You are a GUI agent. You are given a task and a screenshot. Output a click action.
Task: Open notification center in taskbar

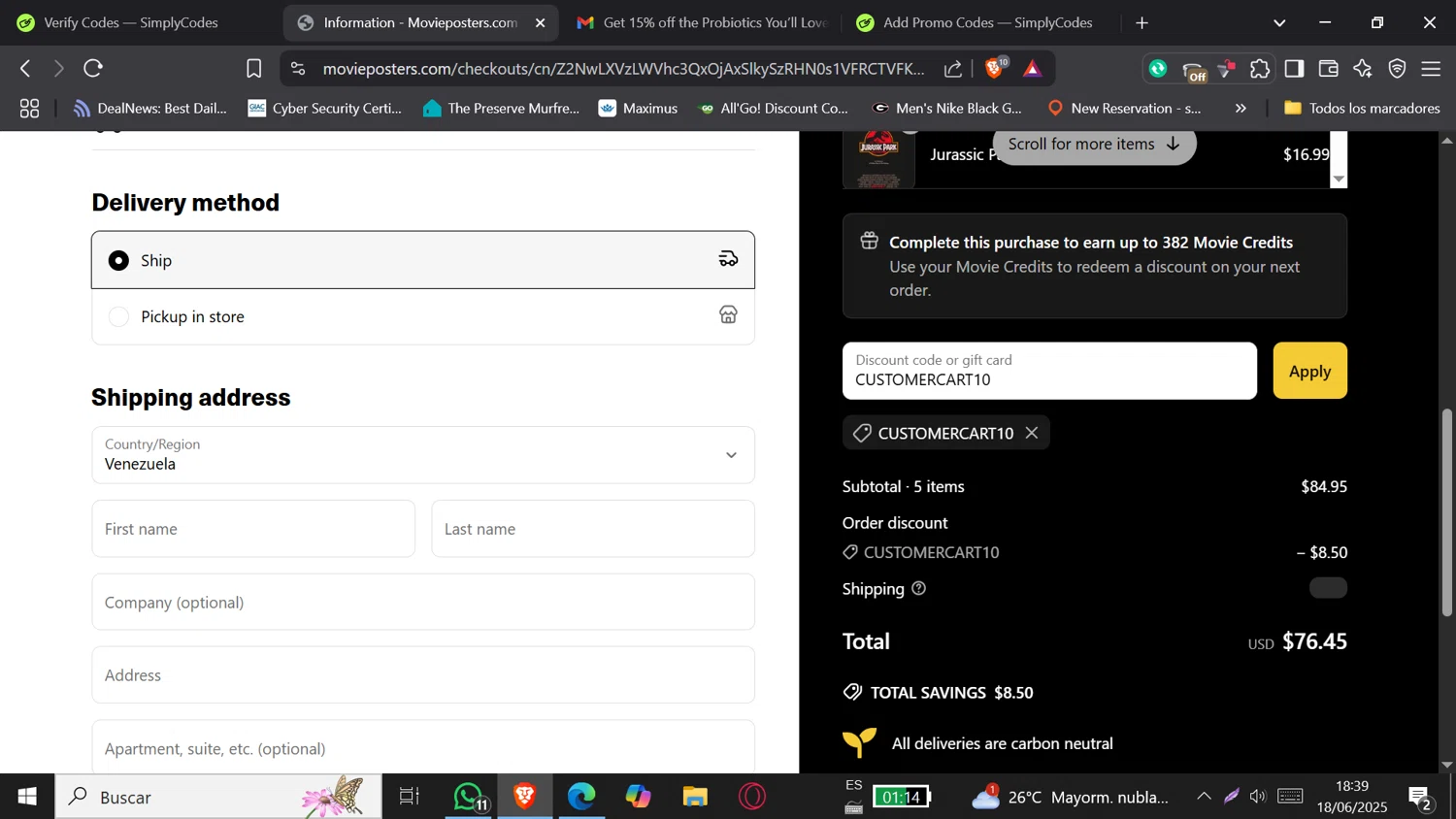[x=1421, y=798]
